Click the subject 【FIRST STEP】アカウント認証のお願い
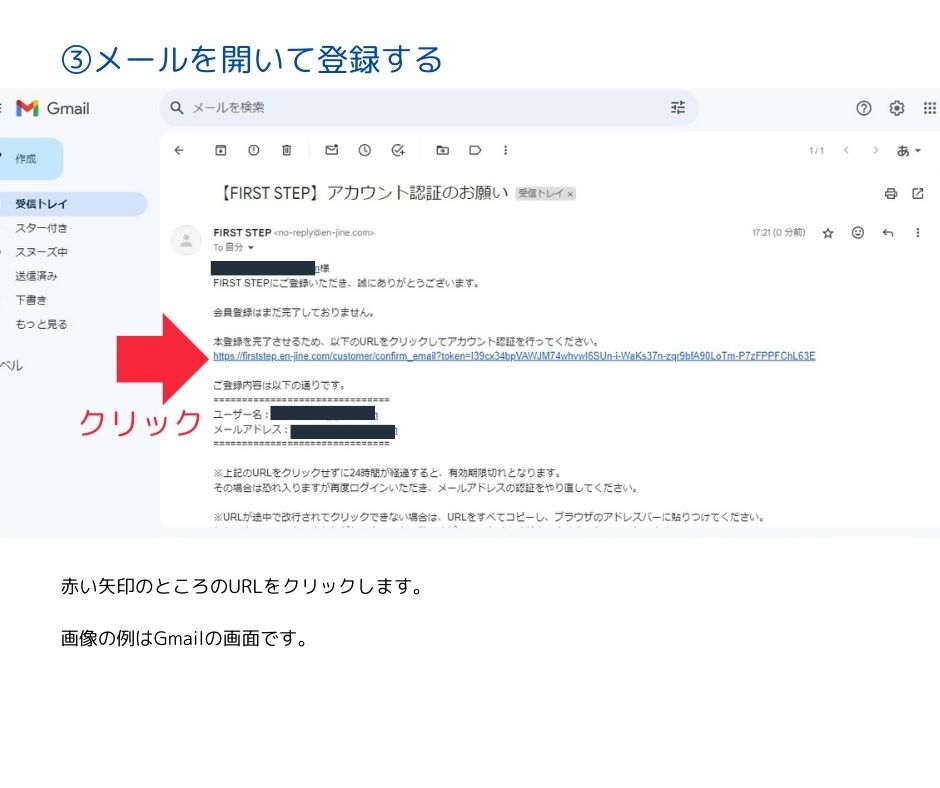 363,193
